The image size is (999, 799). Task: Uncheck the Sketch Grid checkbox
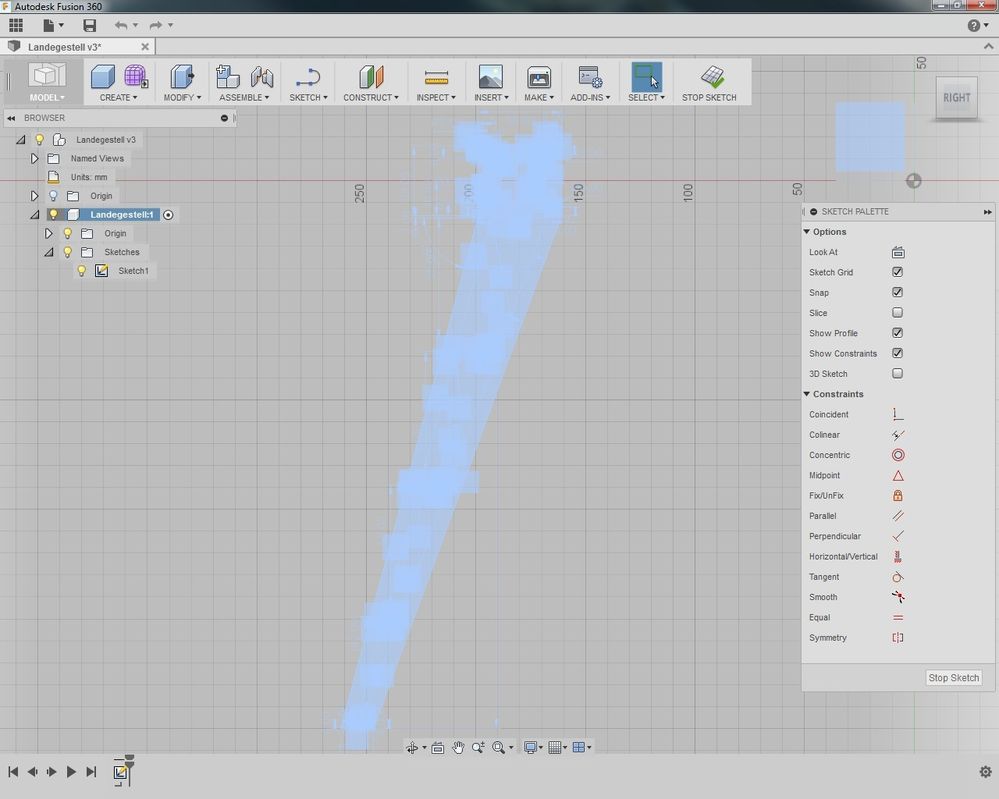click(897, 272)
